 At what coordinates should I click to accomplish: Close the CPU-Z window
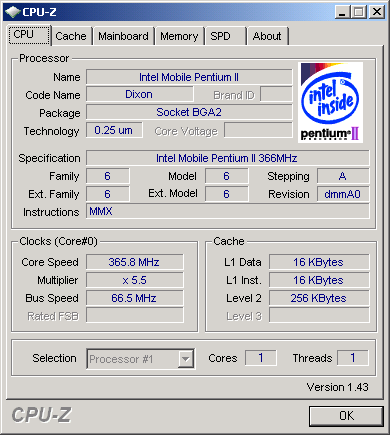point(377,12)
